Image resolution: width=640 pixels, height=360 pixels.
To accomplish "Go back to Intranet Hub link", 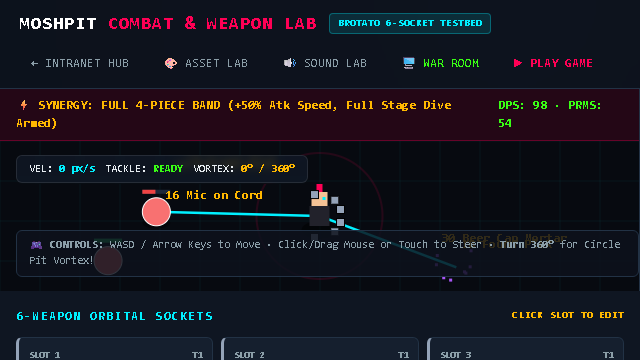I will 80,63.
